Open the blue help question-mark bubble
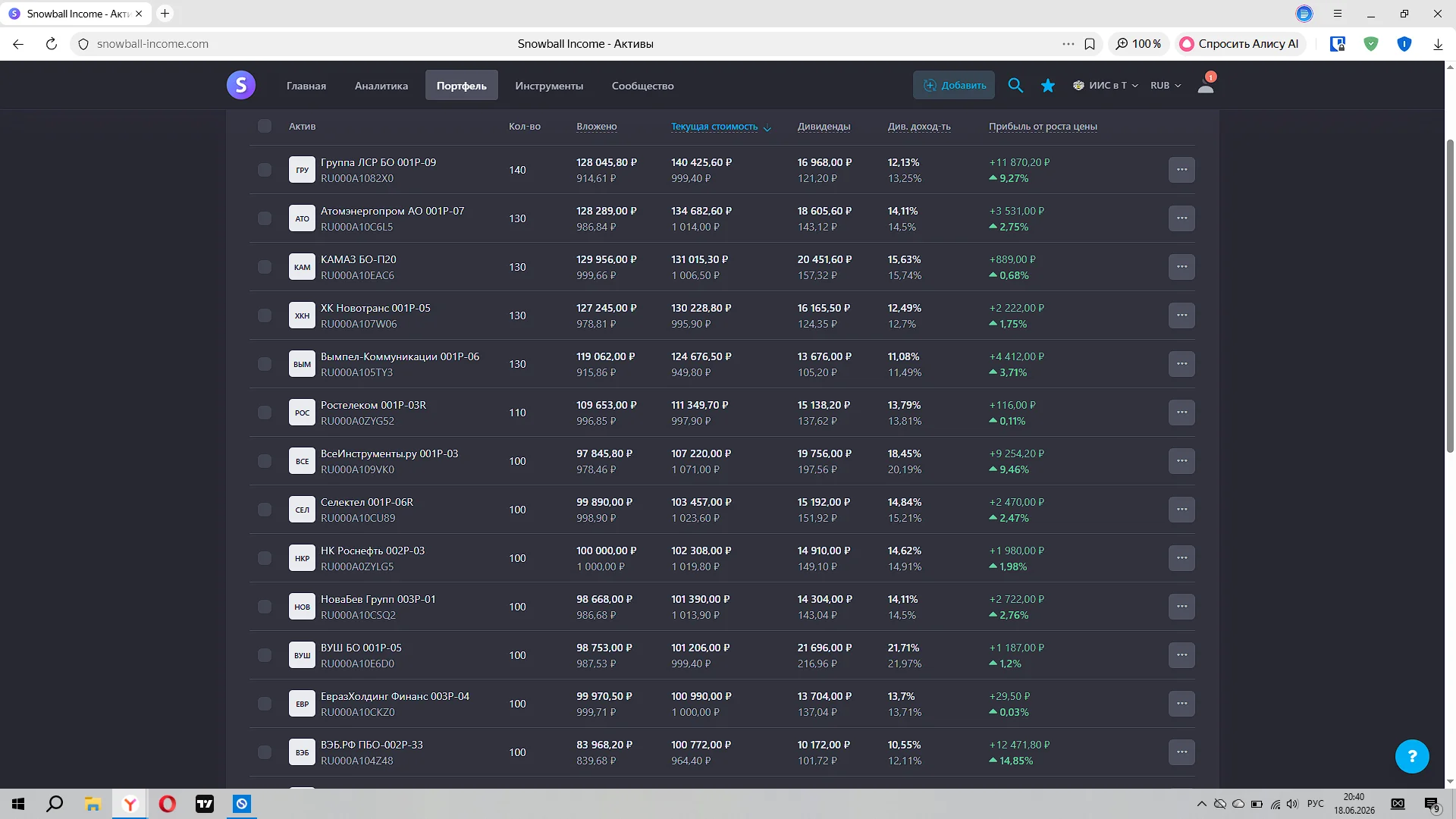 (x=1412, y=756)
